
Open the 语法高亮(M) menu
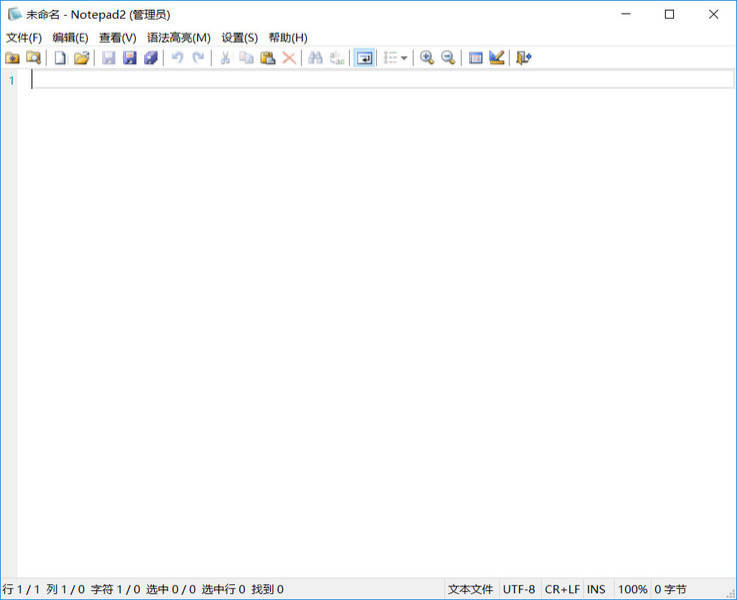tap(178, 38)
